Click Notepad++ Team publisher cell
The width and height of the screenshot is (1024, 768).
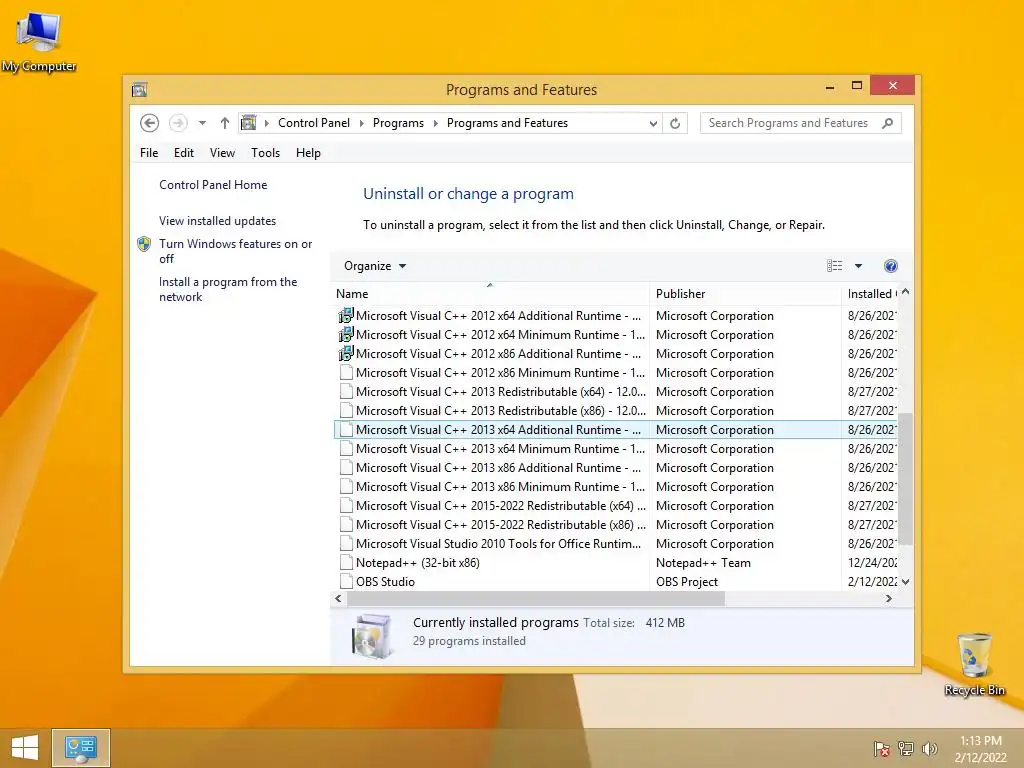[x=703, y=563]
